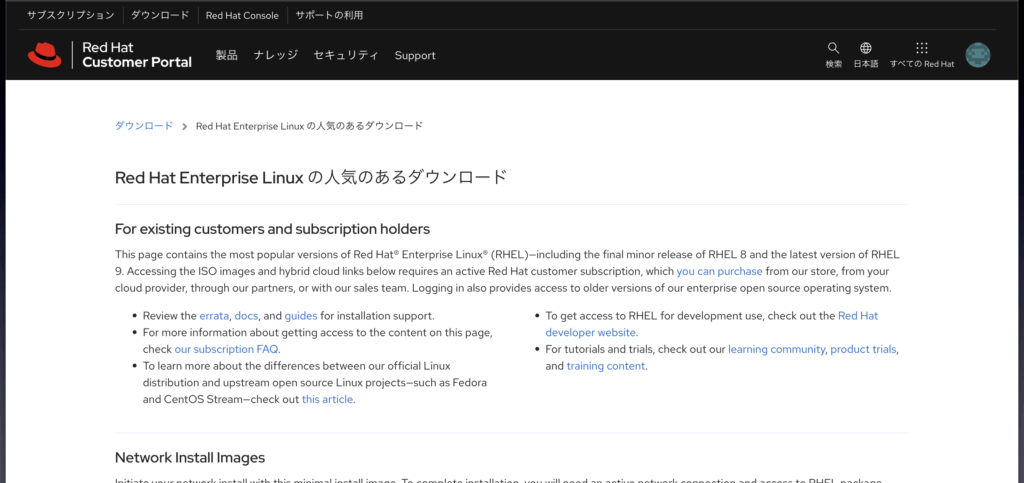Image resolution: width=1024 pixels, height=483 pixels.
Task: Select サブスクリプション in top bar
Action: coord(70,15)
